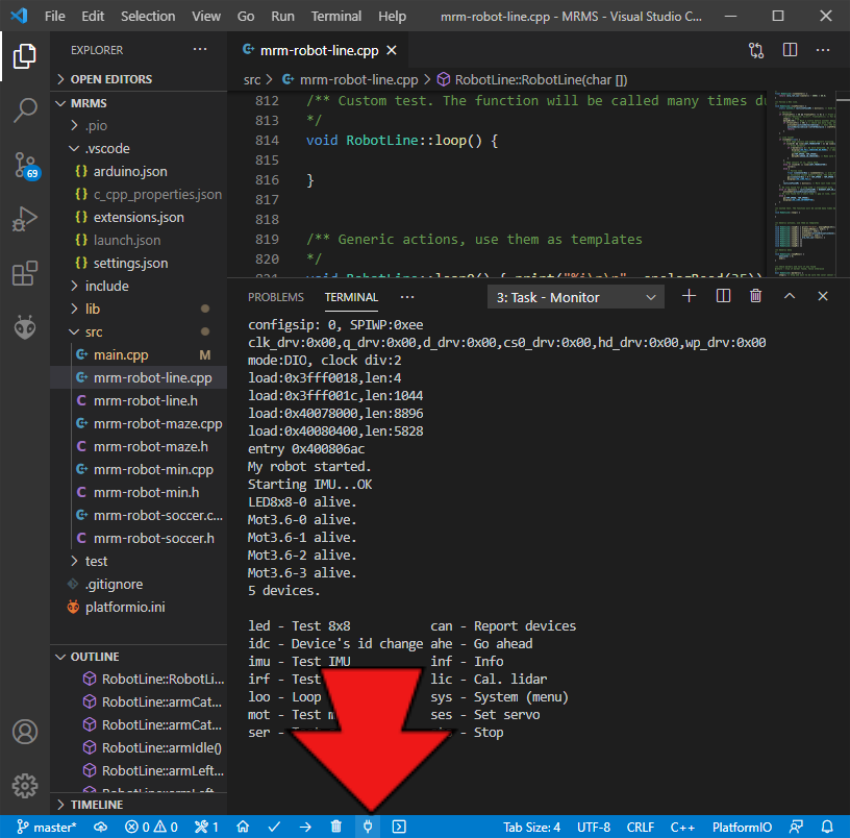Switch to the PROBLEMS tab
Image resolution: width=850 pixels, height=838 pixels.
[275, 297]
